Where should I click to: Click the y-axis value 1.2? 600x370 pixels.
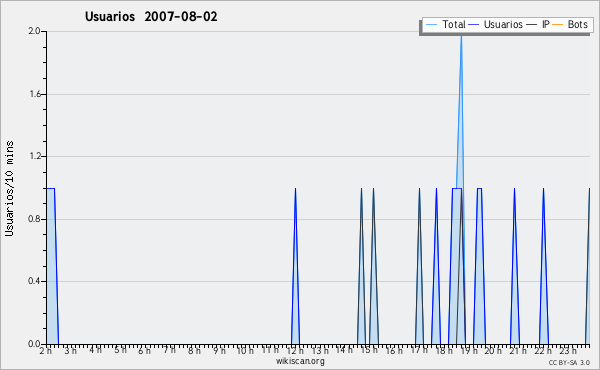coord(35,156)
